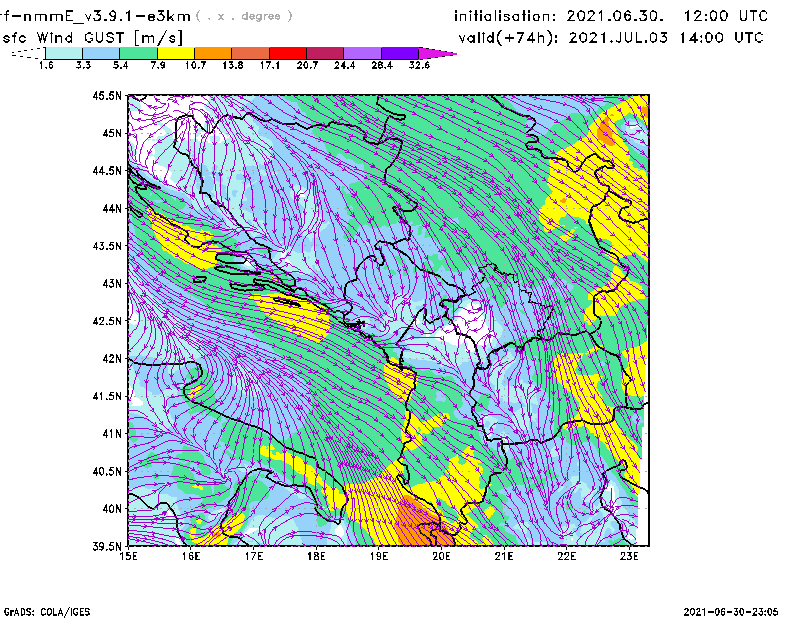Click the legend value 7.9
This screenshot has width=800, height=618.
[x=158, y=65]
